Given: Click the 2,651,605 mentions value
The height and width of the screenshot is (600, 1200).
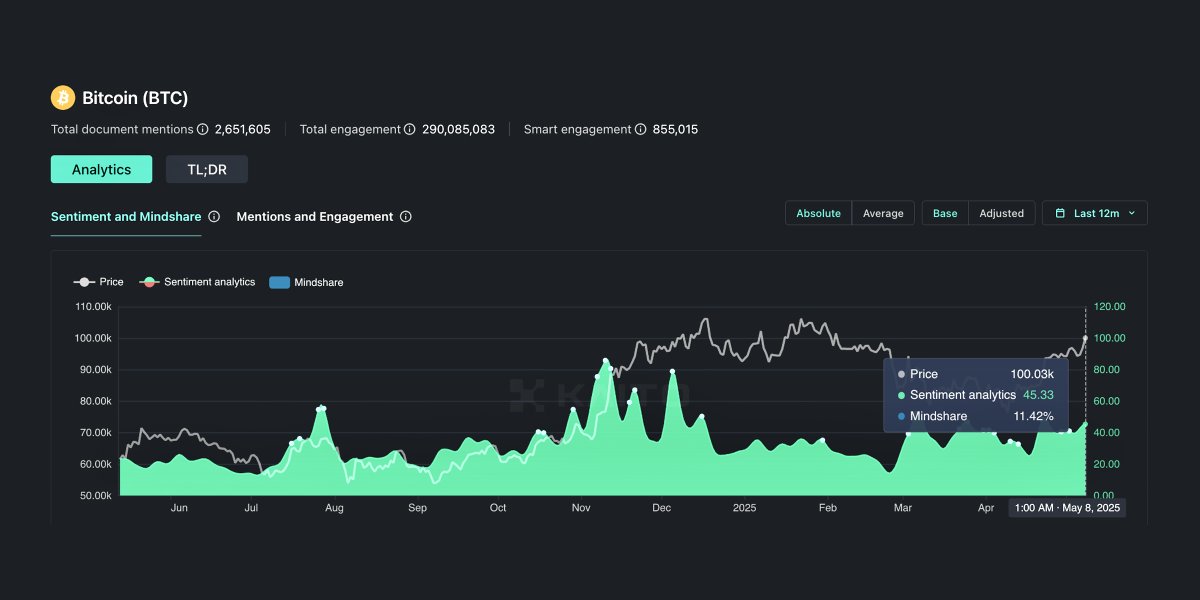Looking at the screenshot, I should (243, 129).
